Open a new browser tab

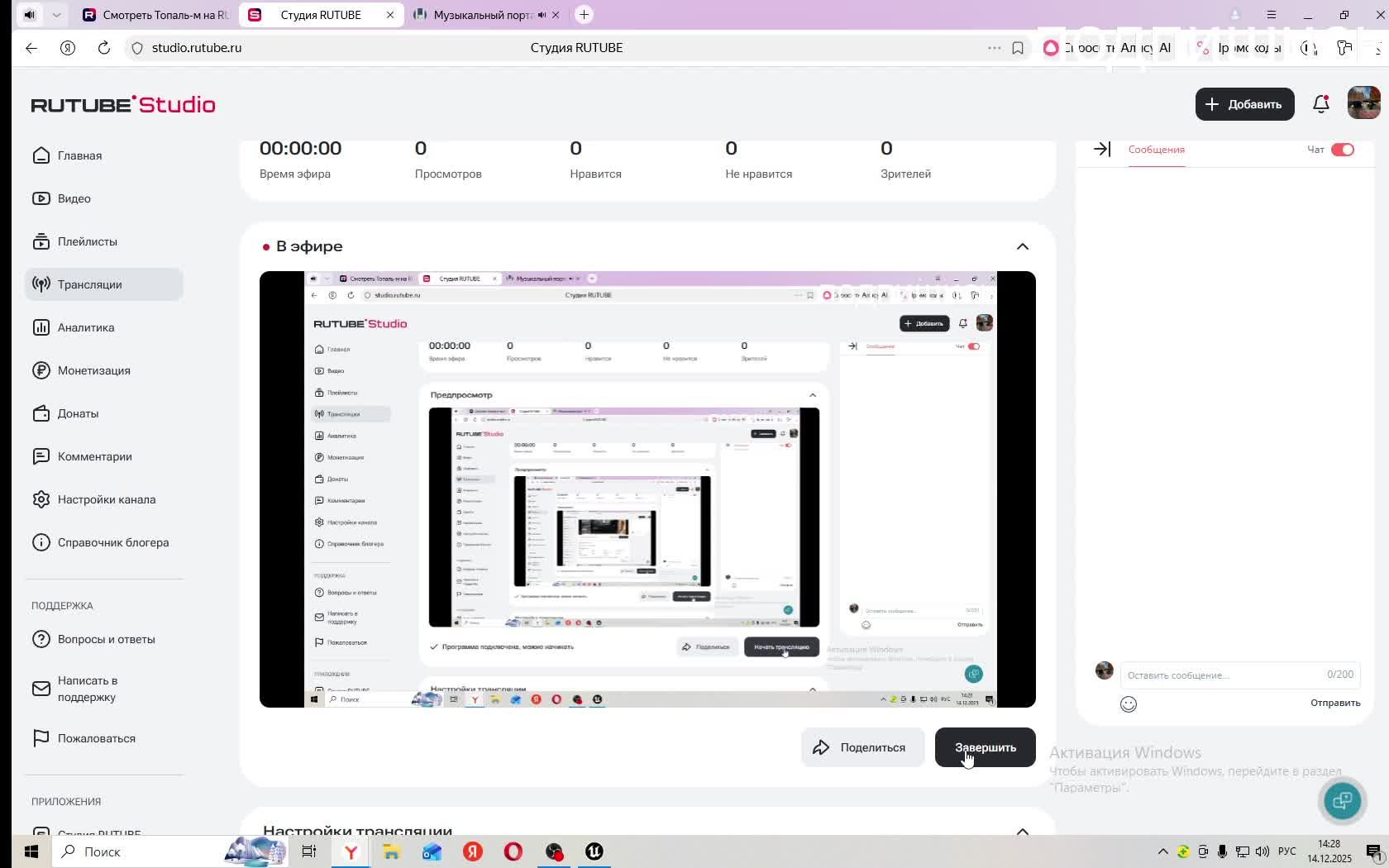pos(584,15)
